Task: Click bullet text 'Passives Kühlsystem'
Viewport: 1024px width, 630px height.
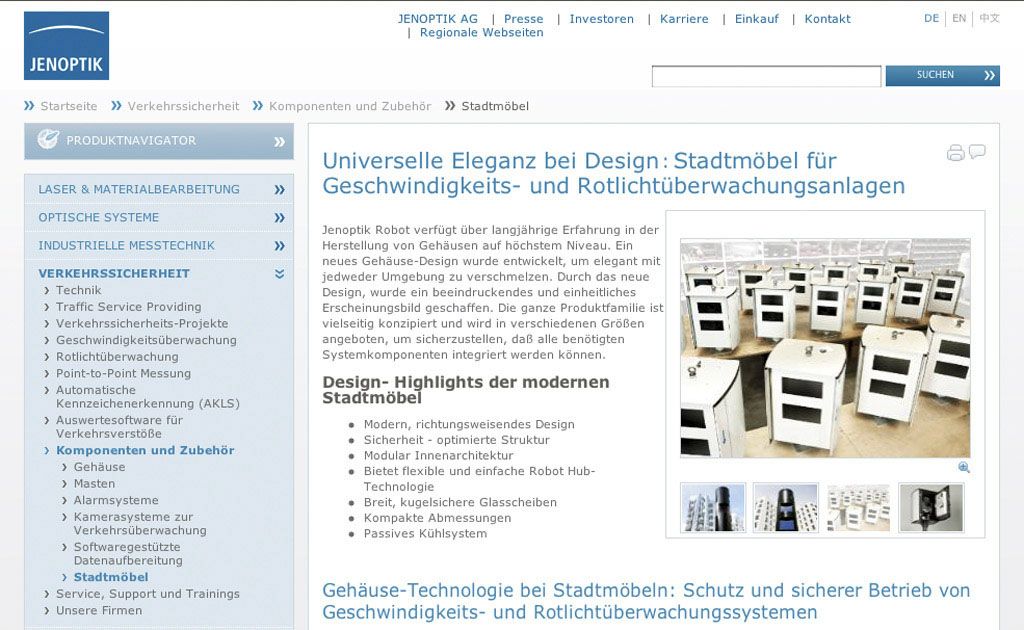Action: coord(425,533)
